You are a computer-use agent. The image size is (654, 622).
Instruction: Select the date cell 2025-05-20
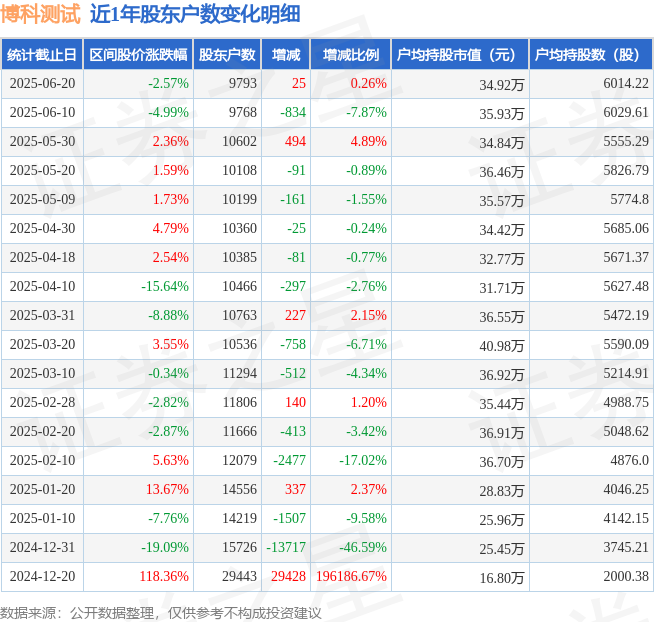pyautogui.click(x=43, y=170)
